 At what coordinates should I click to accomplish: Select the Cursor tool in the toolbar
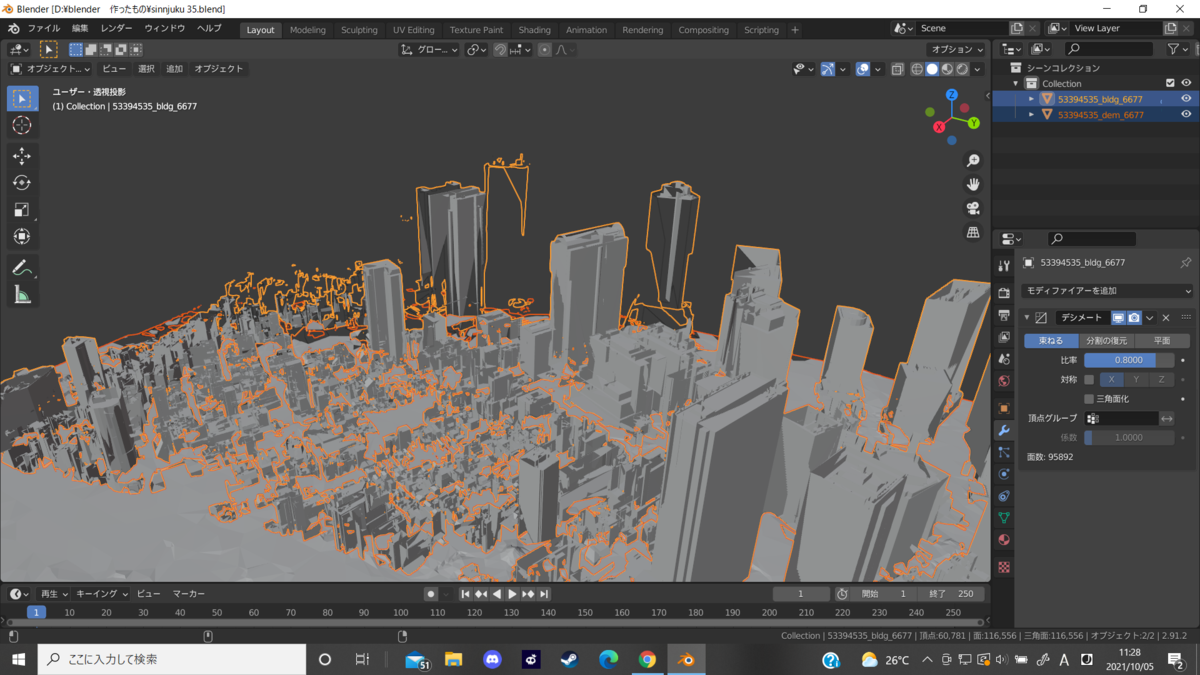[x=22, y=126]
